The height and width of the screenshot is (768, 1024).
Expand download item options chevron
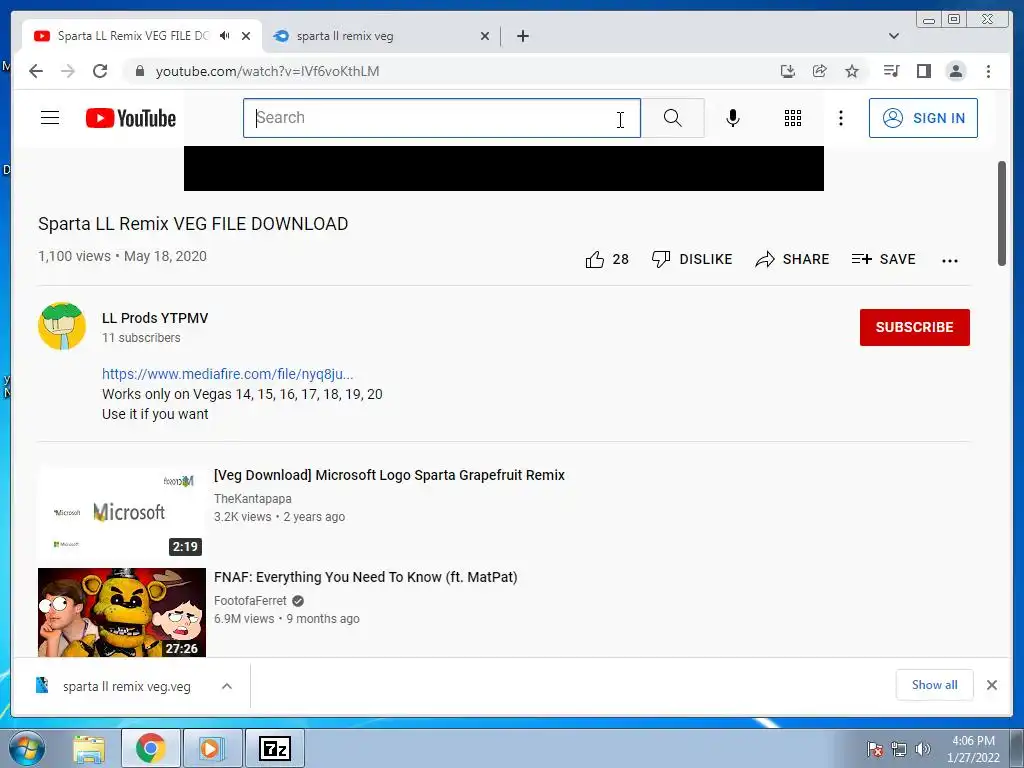227,686
